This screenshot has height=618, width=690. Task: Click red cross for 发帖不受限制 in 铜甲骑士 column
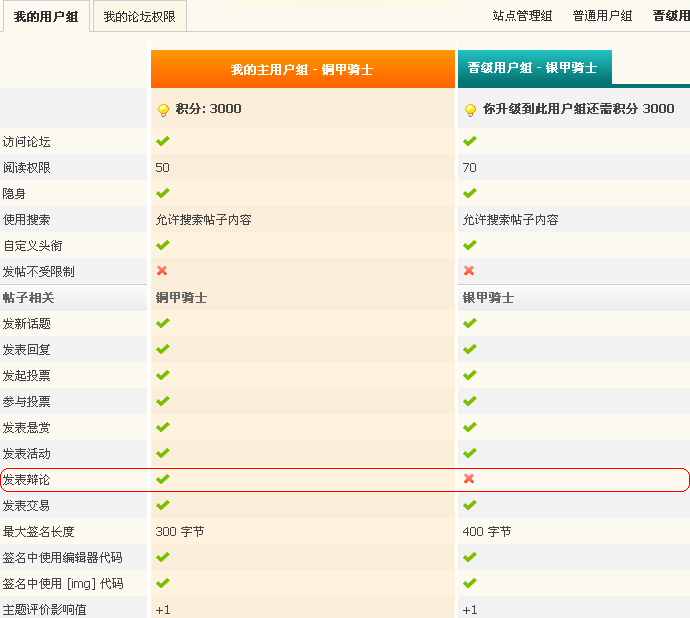click(162, 271)
